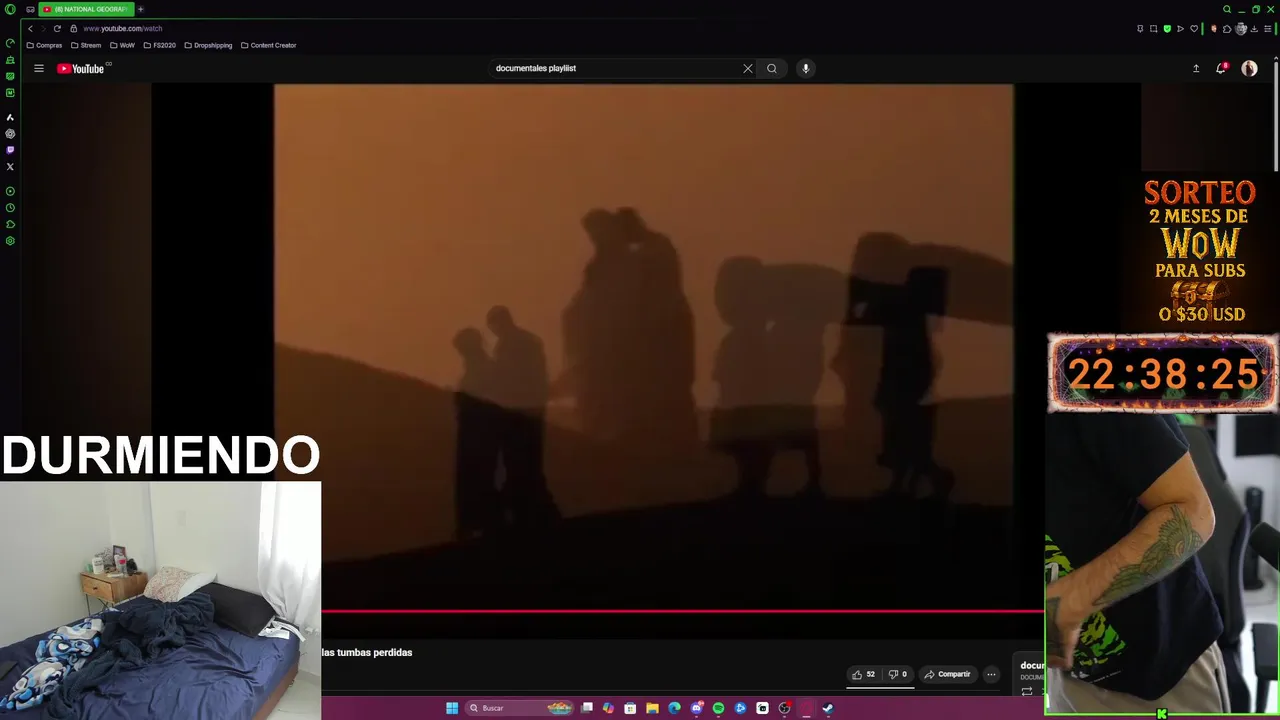Open the pinboard pin icon in toolbar
This screenshot has height=720, width=1280.
tap(1140, 28)
